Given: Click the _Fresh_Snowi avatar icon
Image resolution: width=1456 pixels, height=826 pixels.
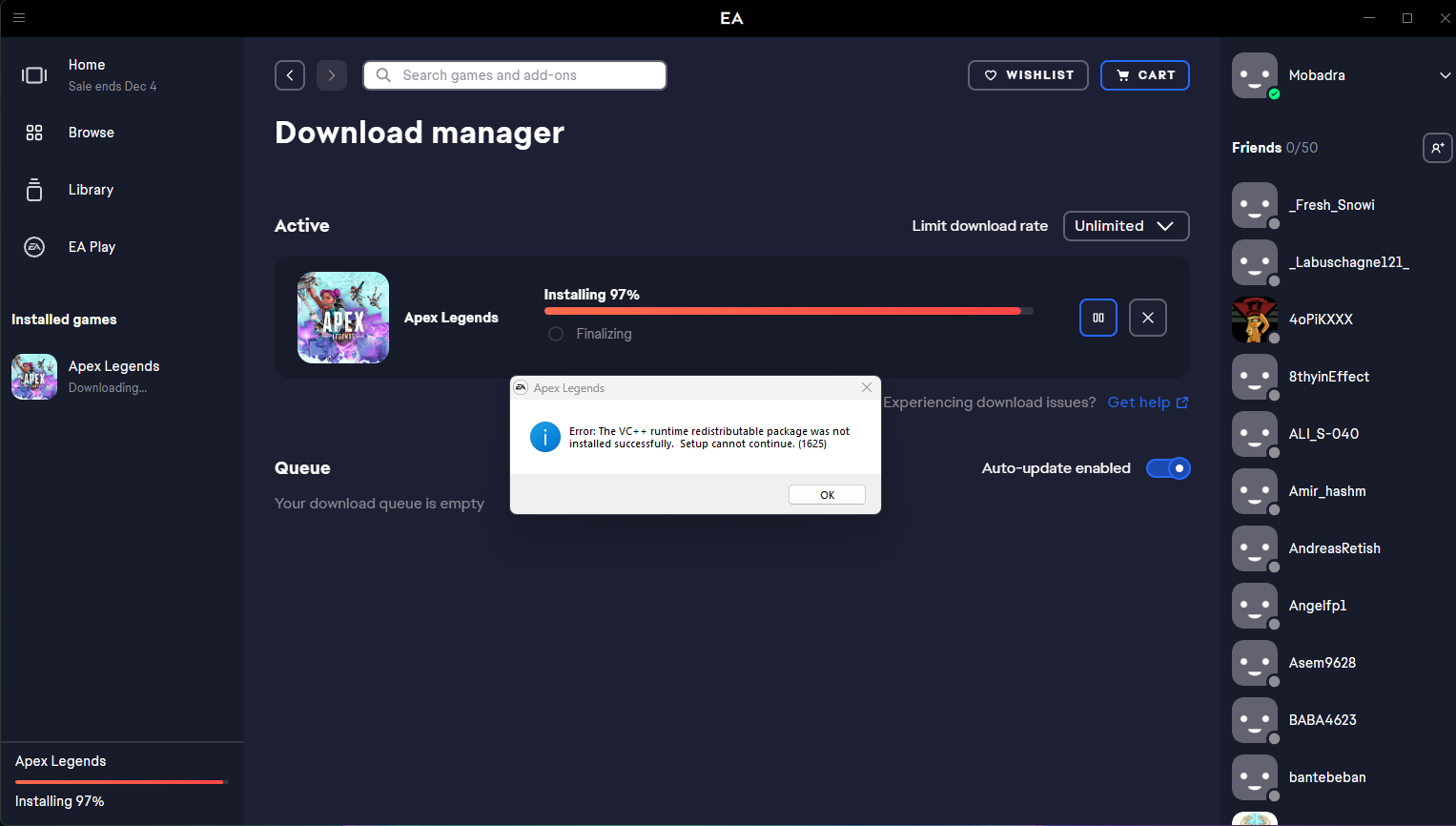Looking at the screenshot, I should [1255, 205].
